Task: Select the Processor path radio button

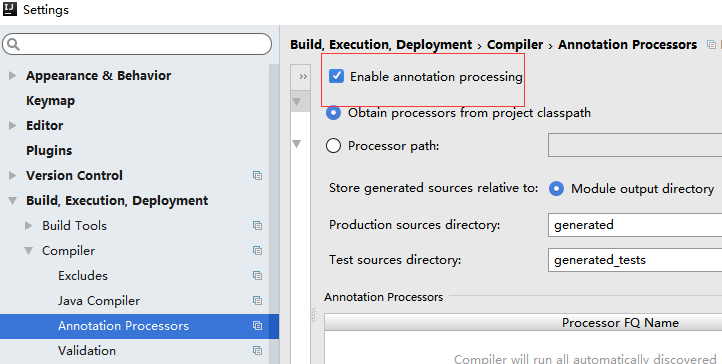Action: click(x=333, y=145)
